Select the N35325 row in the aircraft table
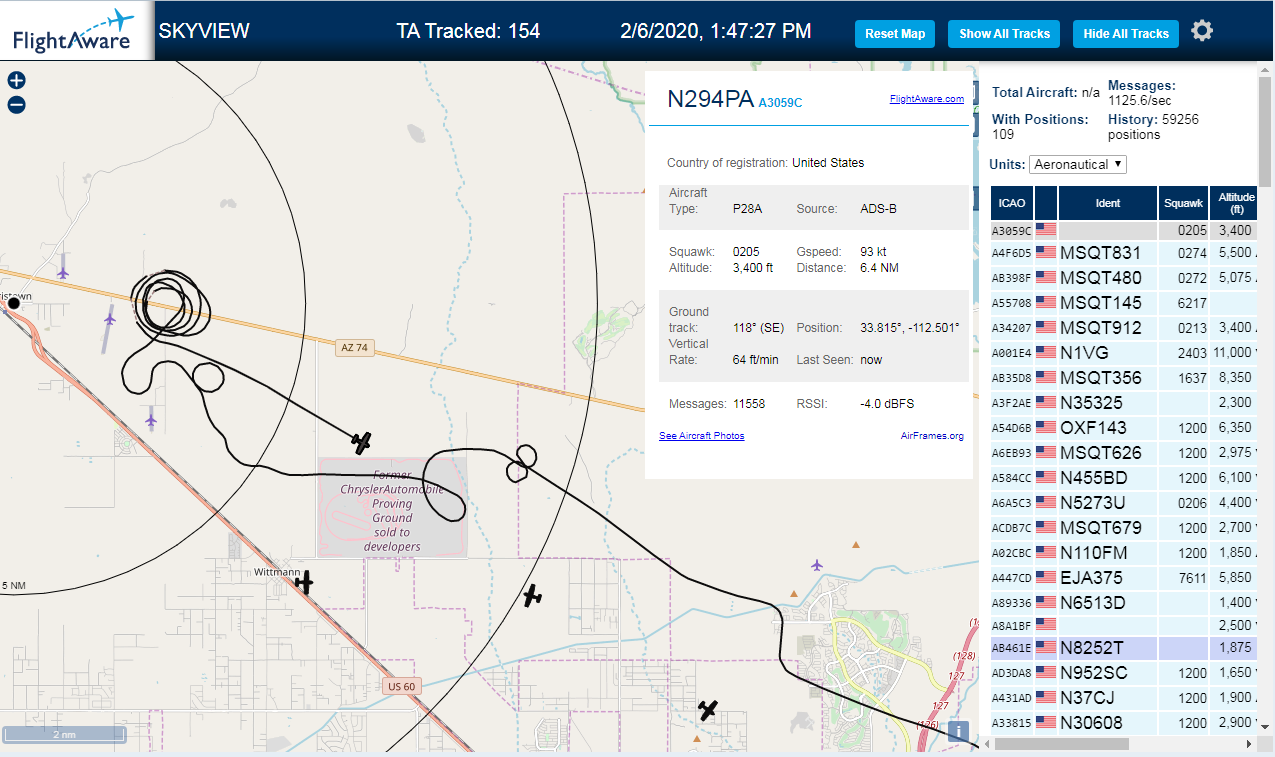Viewport: 1275px width, 757px height. coord(1123,403)
